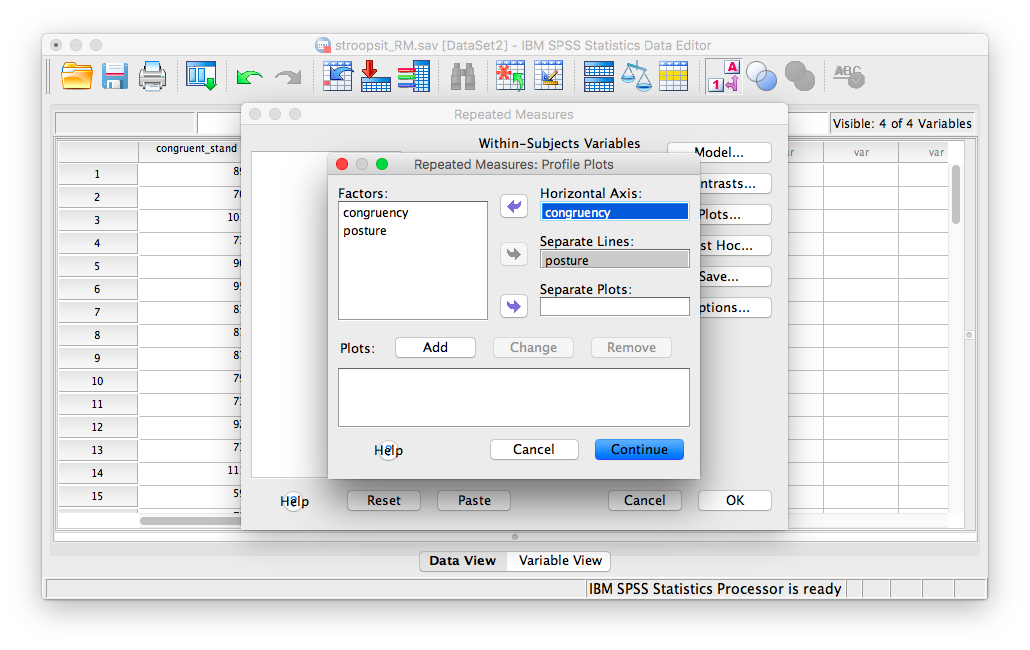
Task: Select row number 15 header
Action: point(97,496)
